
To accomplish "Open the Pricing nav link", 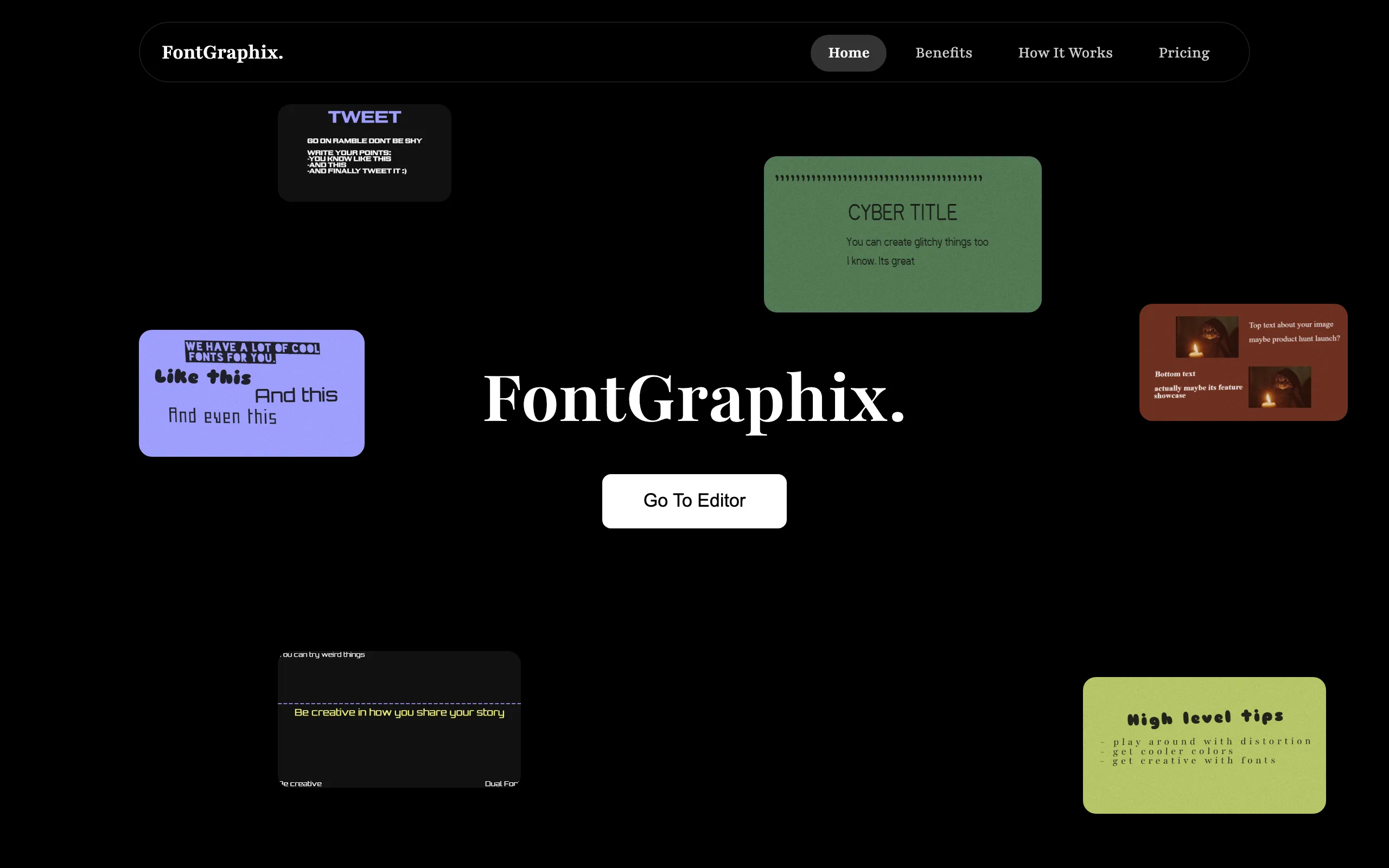I will 1183,53.
